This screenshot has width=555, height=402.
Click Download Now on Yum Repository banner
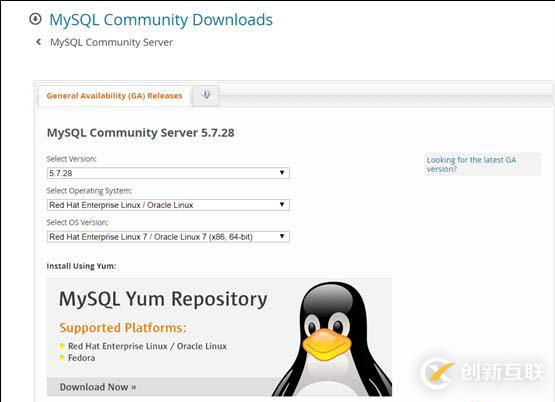[x=98, y=387]
